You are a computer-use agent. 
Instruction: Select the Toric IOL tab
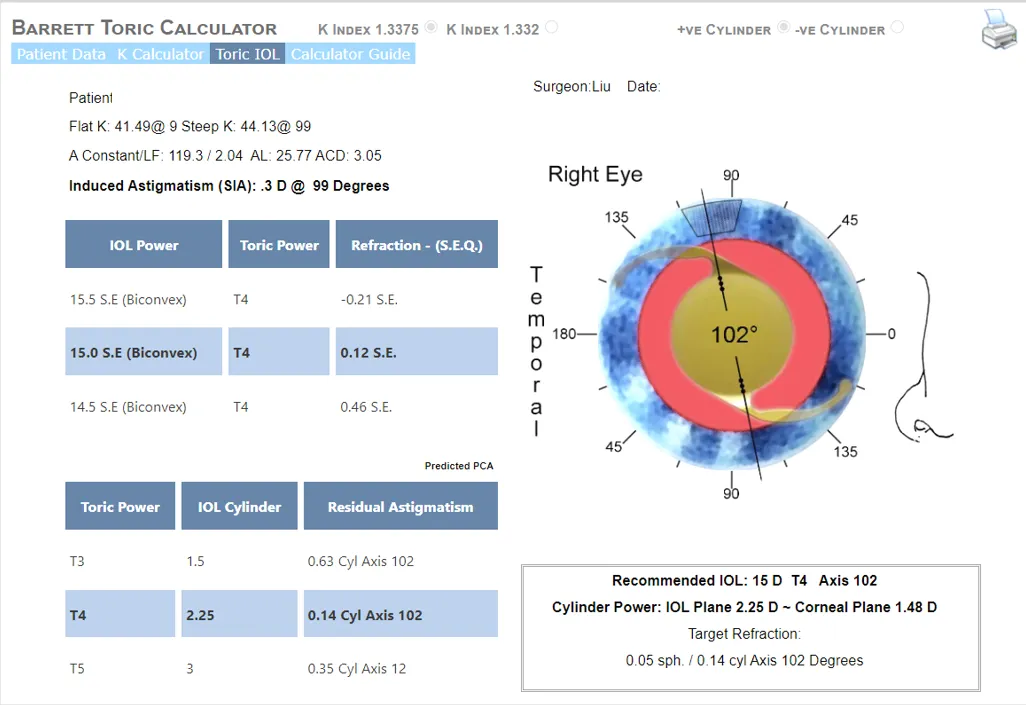(247, 54)
